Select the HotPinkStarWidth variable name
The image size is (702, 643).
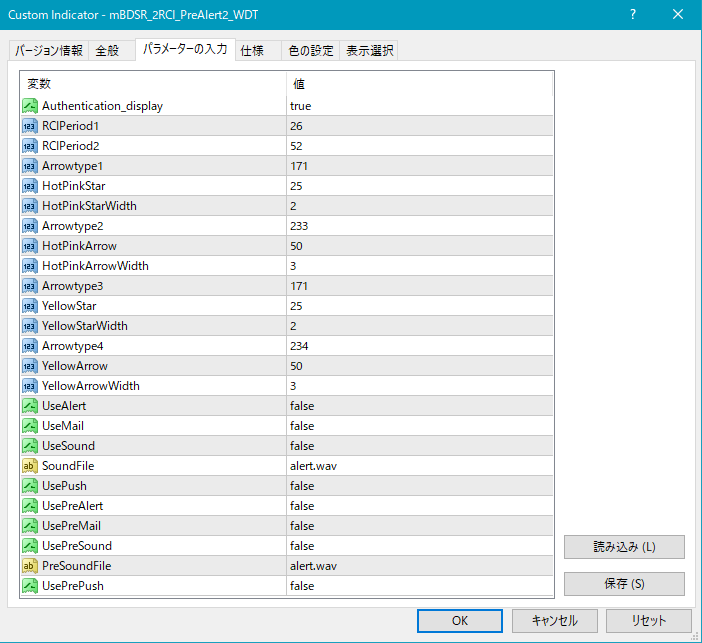click(89, 206)
